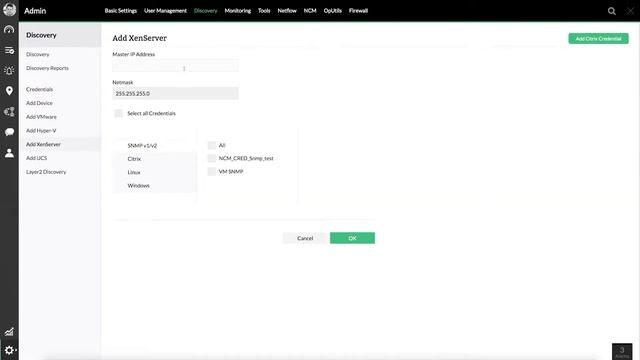640x360 pixels.
Task: Check the All credentials checkbox
Action: pos(211,145)
